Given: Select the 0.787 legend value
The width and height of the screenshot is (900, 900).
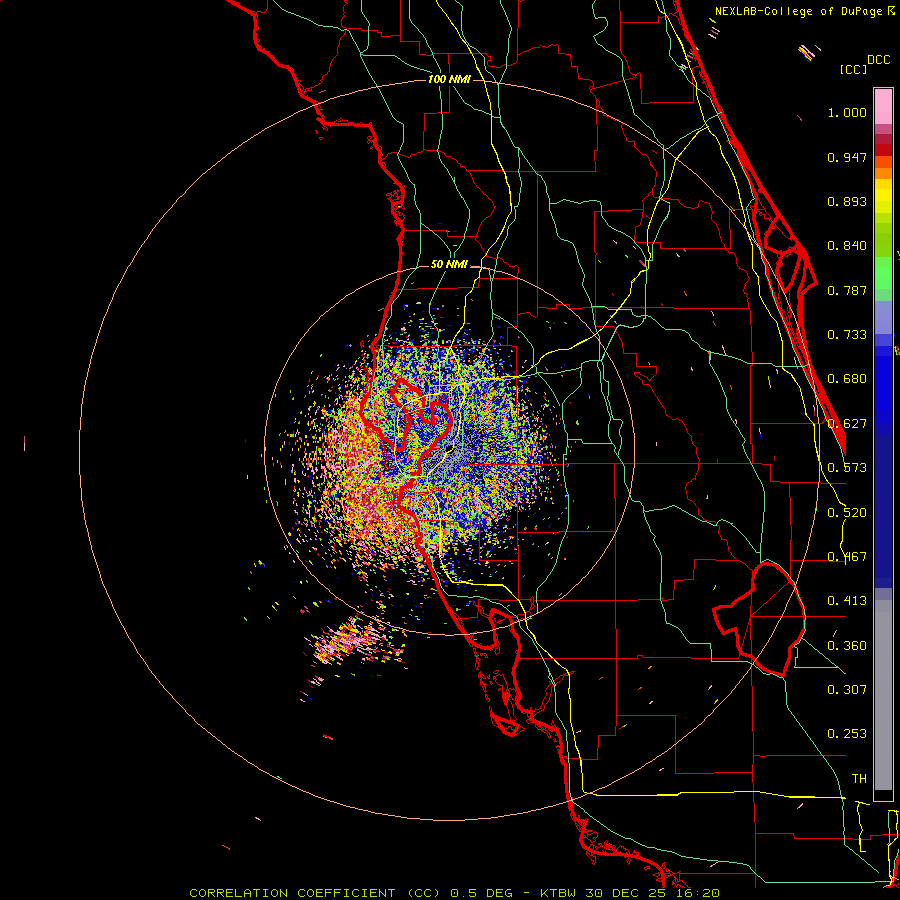Looking at the screenshot, I should (x=847, y=290).
